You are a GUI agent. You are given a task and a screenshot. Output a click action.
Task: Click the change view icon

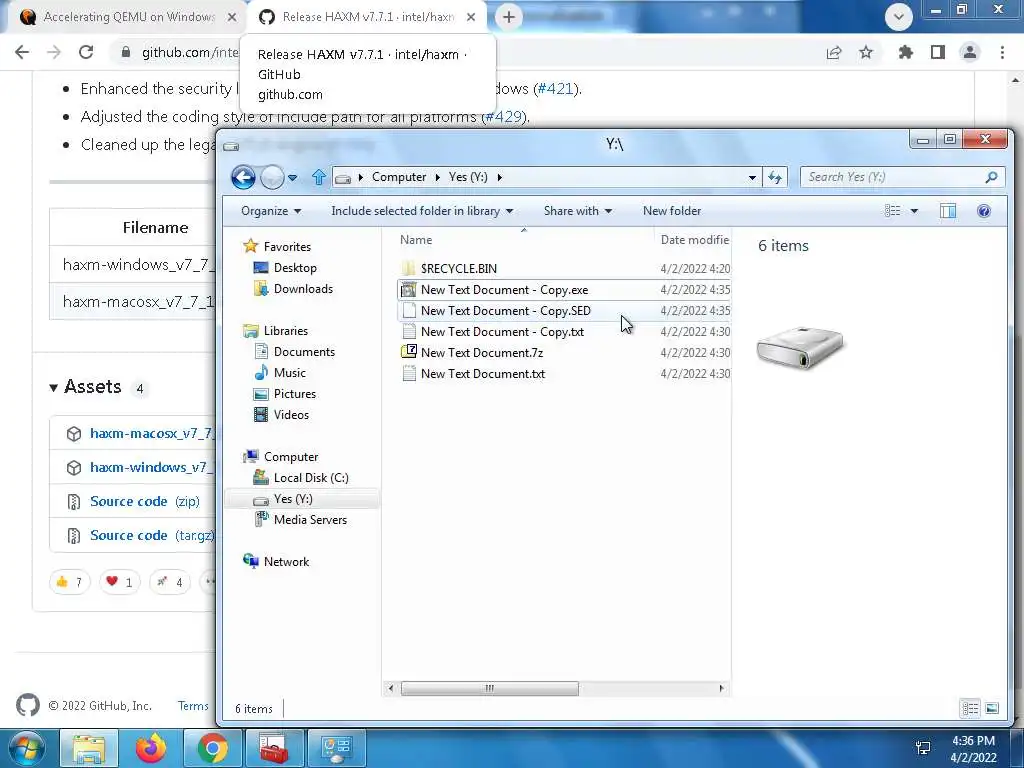point(893,210)
